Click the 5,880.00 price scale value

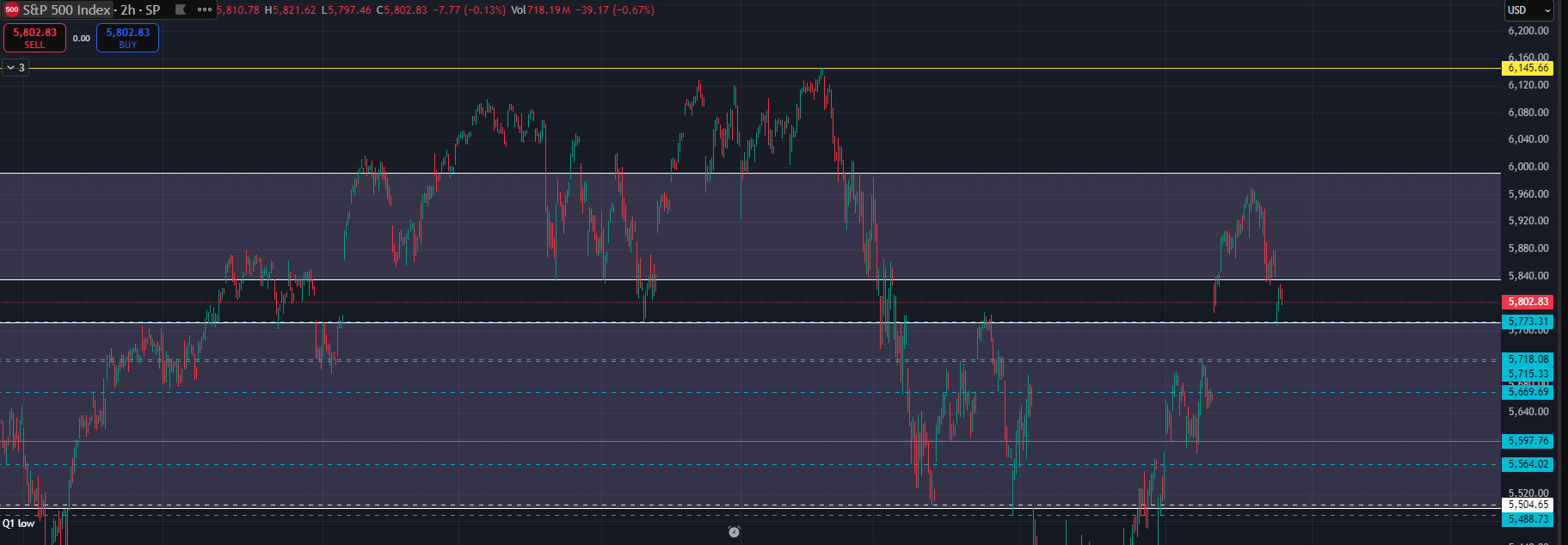point(1528,248)
